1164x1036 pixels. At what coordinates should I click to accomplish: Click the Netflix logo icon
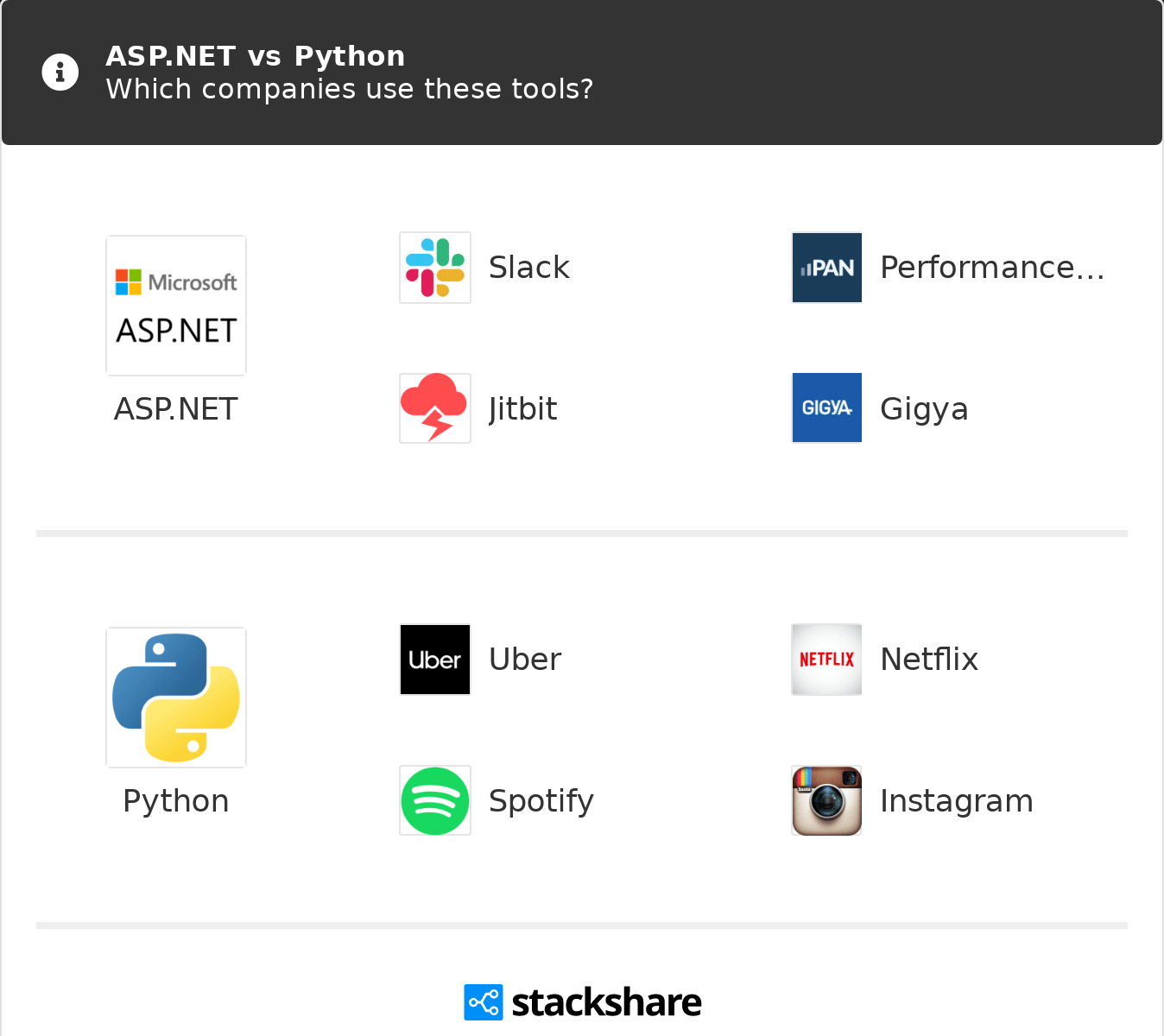click(x=827, y=660)
